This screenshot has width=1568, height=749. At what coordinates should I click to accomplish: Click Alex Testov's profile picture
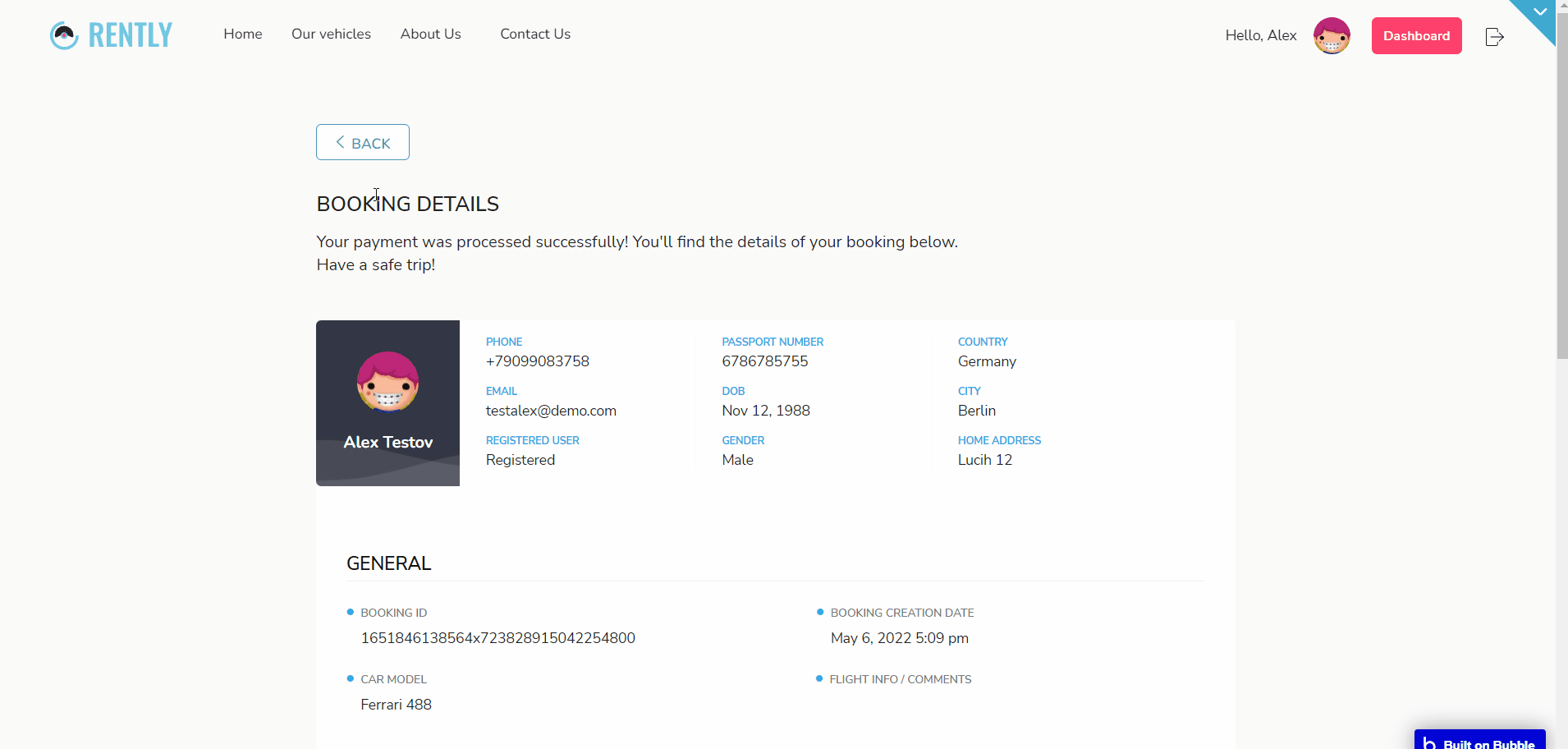pyautogui.click(x=387, y=382)
